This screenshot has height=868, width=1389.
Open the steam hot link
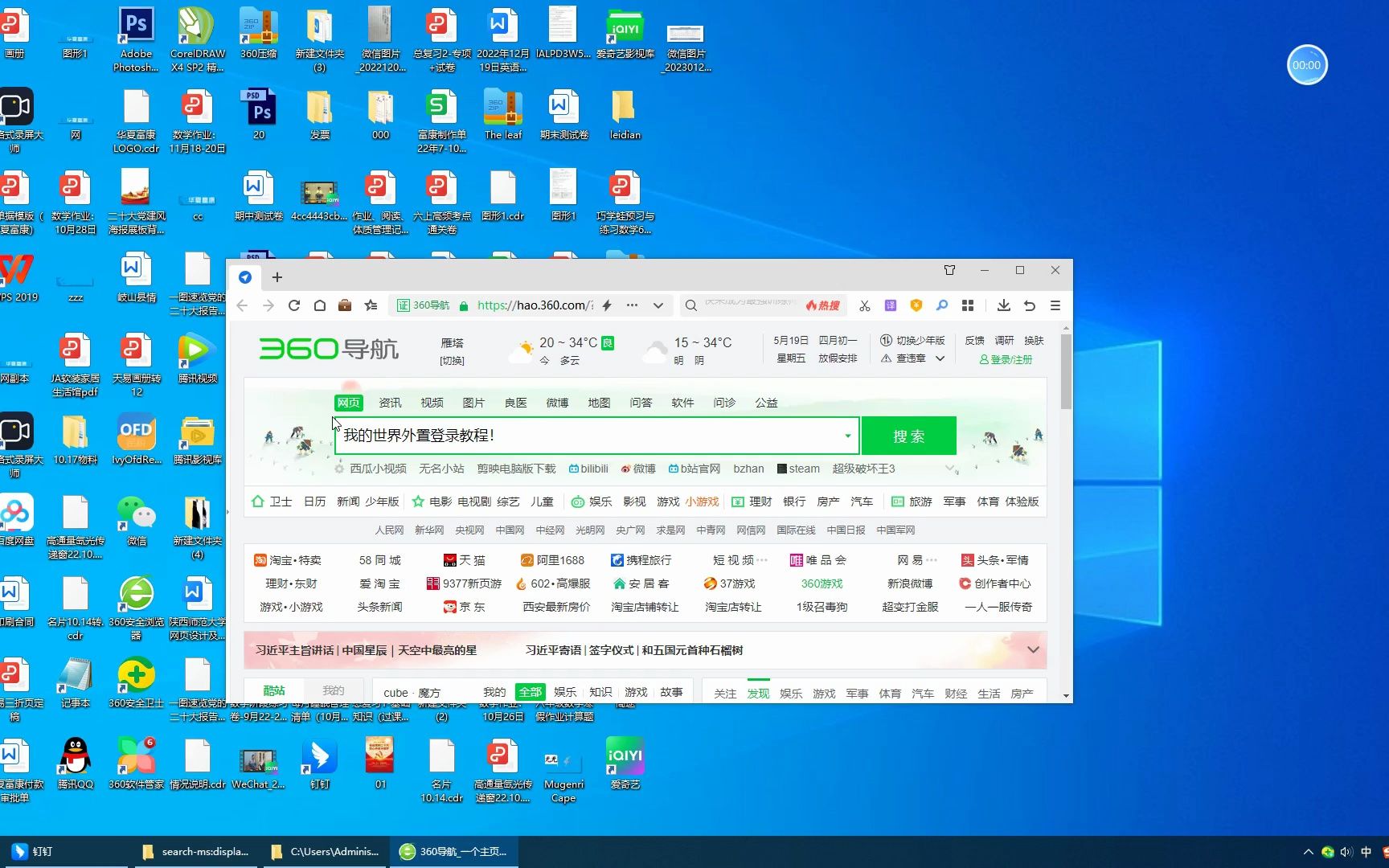tap(798, 469)
